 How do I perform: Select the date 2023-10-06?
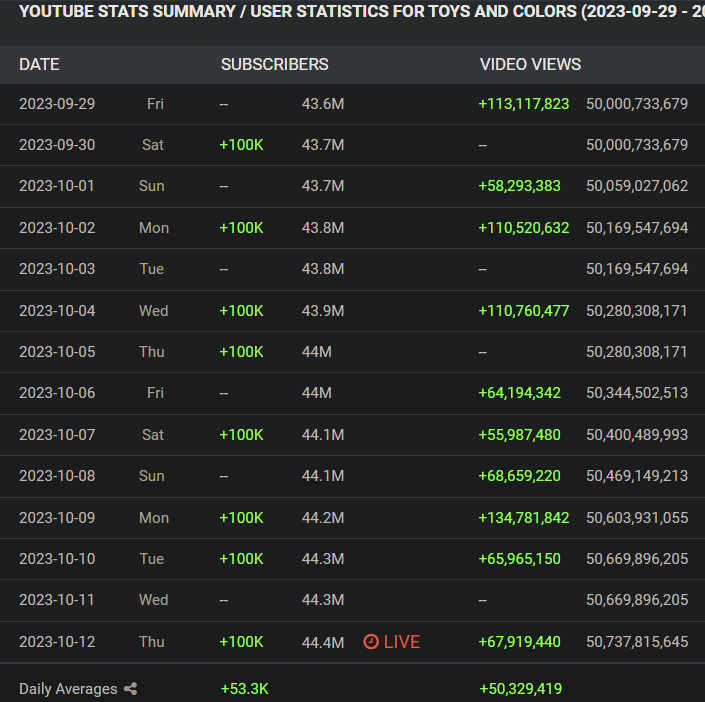[x=57, y=393]
